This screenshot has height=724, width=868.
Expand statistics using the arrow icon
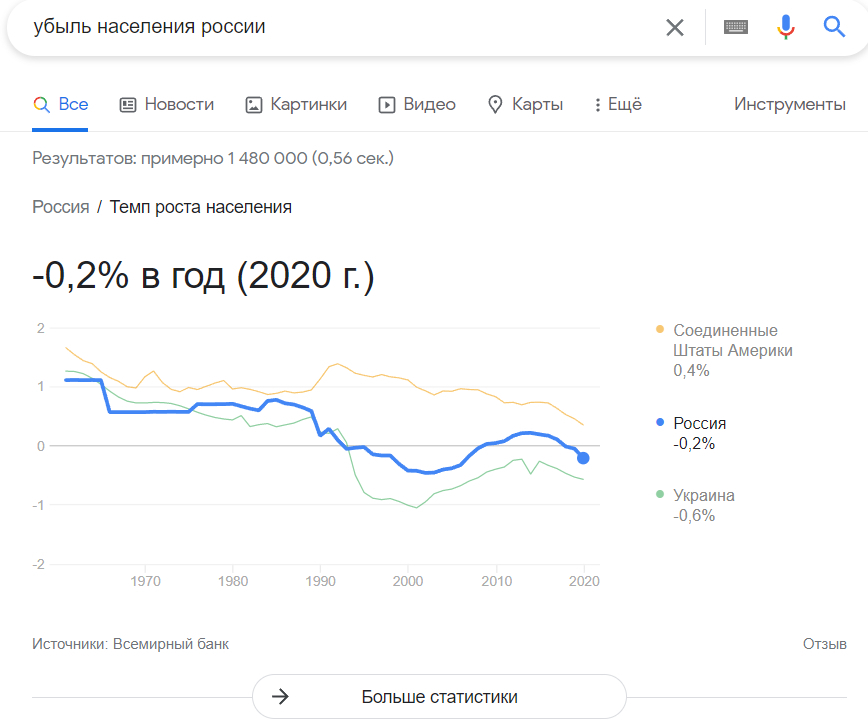(x=281, y=697)
